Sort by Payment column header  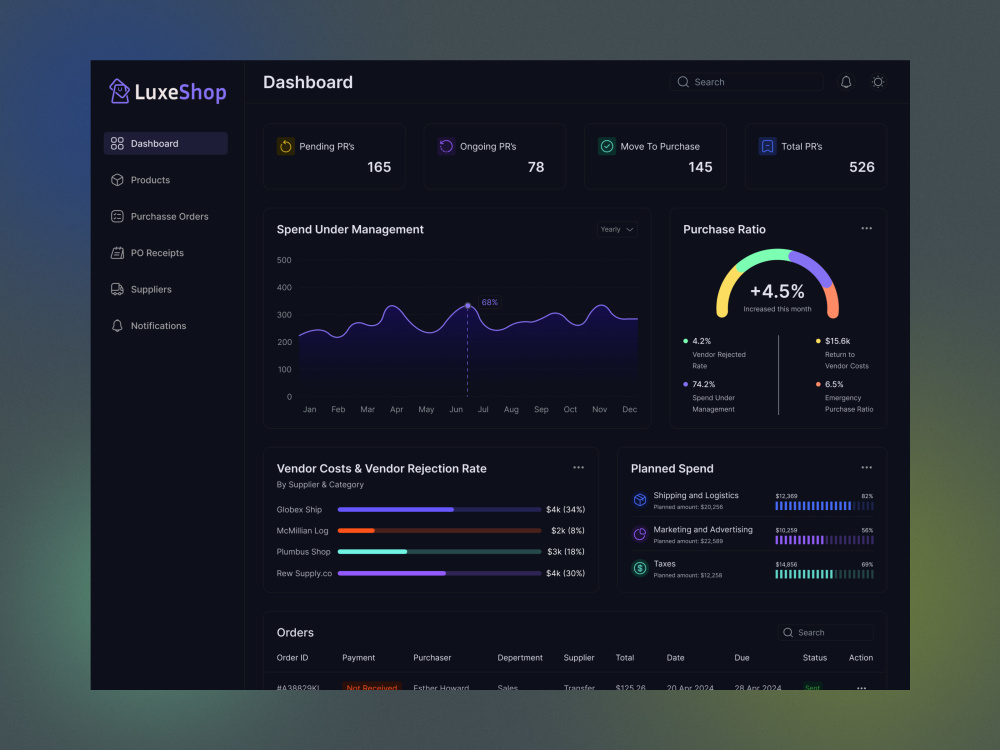[358, 658]
